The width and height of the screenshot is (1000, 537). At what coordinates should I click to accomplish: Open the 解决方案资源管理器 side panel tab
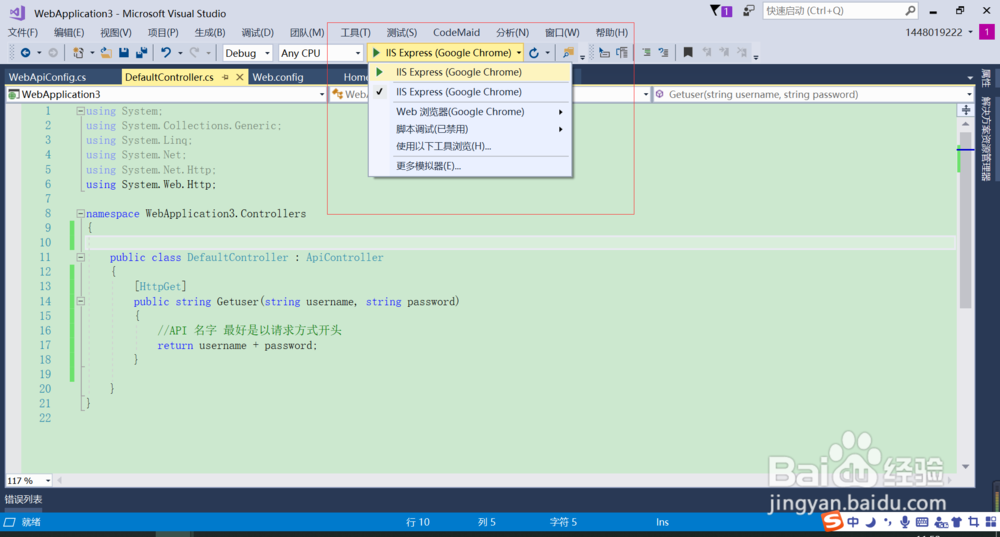coord(987,139)
